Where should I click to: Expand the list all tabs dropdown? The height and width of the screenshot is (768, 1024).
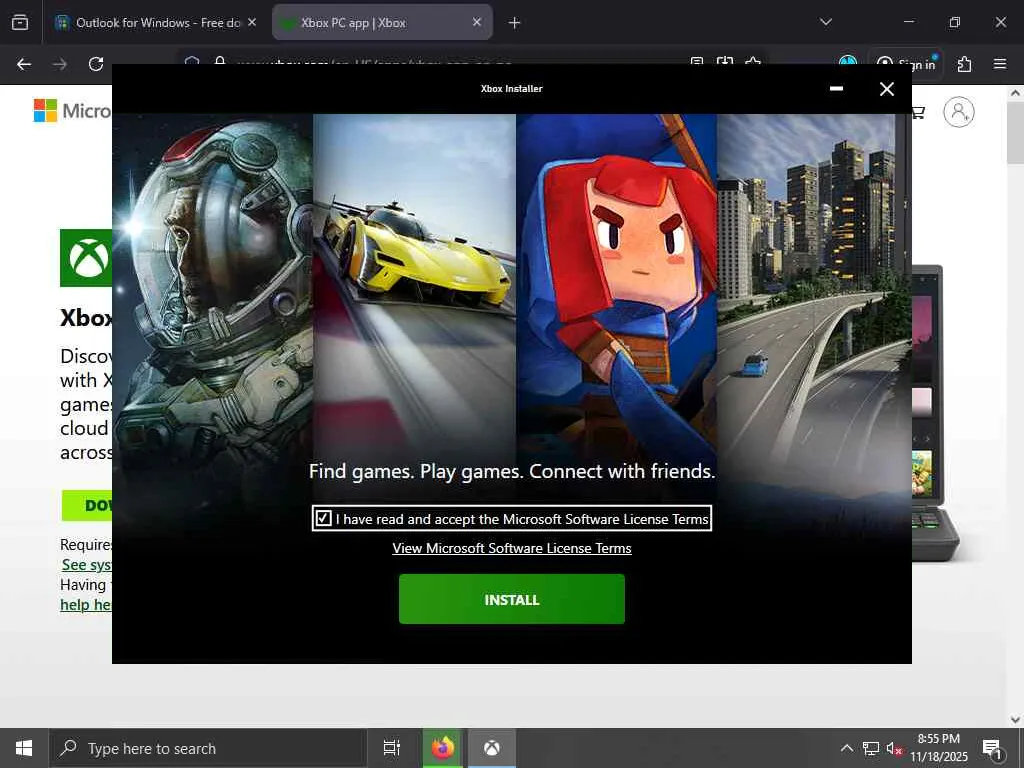click(x=825, y=22)
